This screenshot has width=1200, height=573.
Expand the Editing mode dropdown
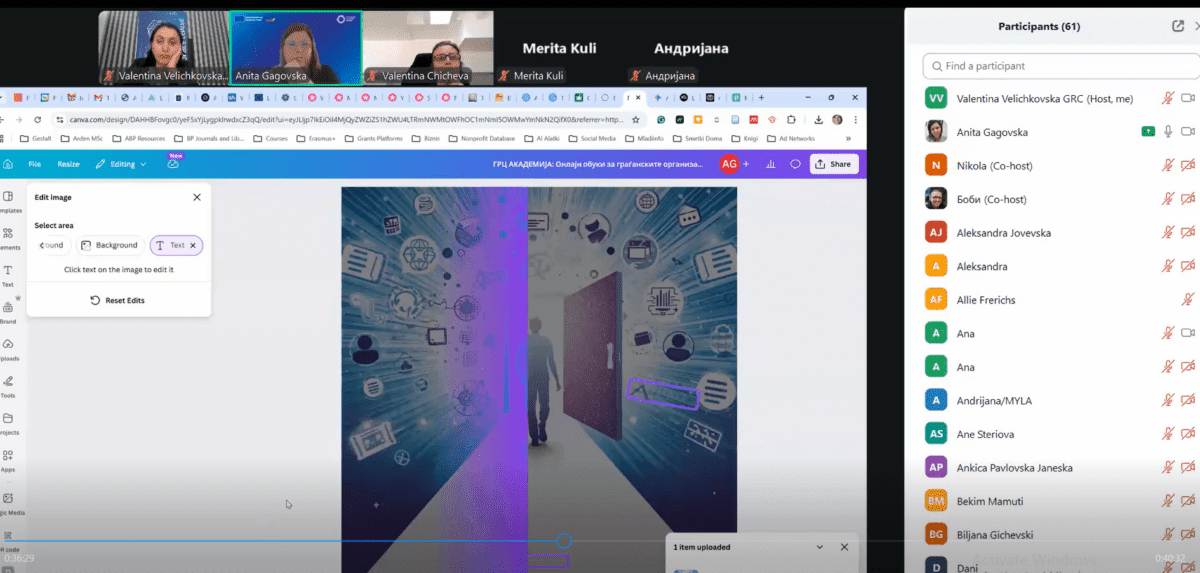click(x=121, y=164)
